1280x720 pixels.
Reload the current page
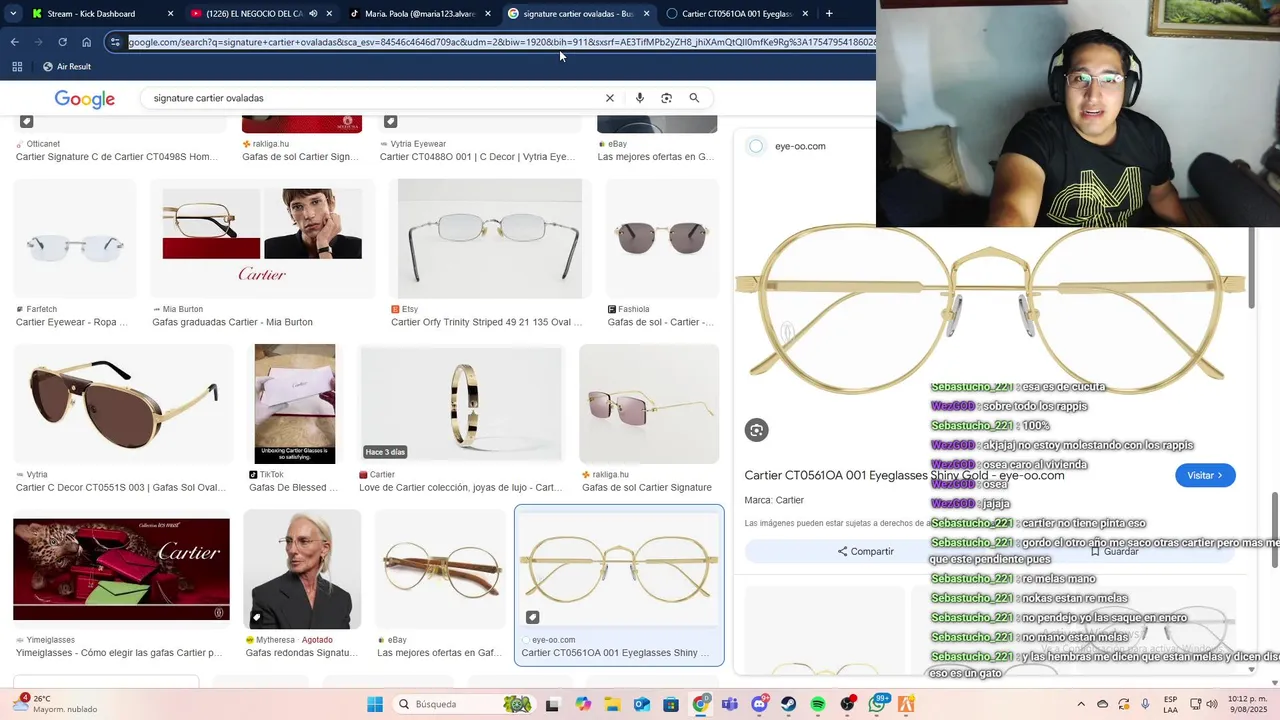coord(62,42)
